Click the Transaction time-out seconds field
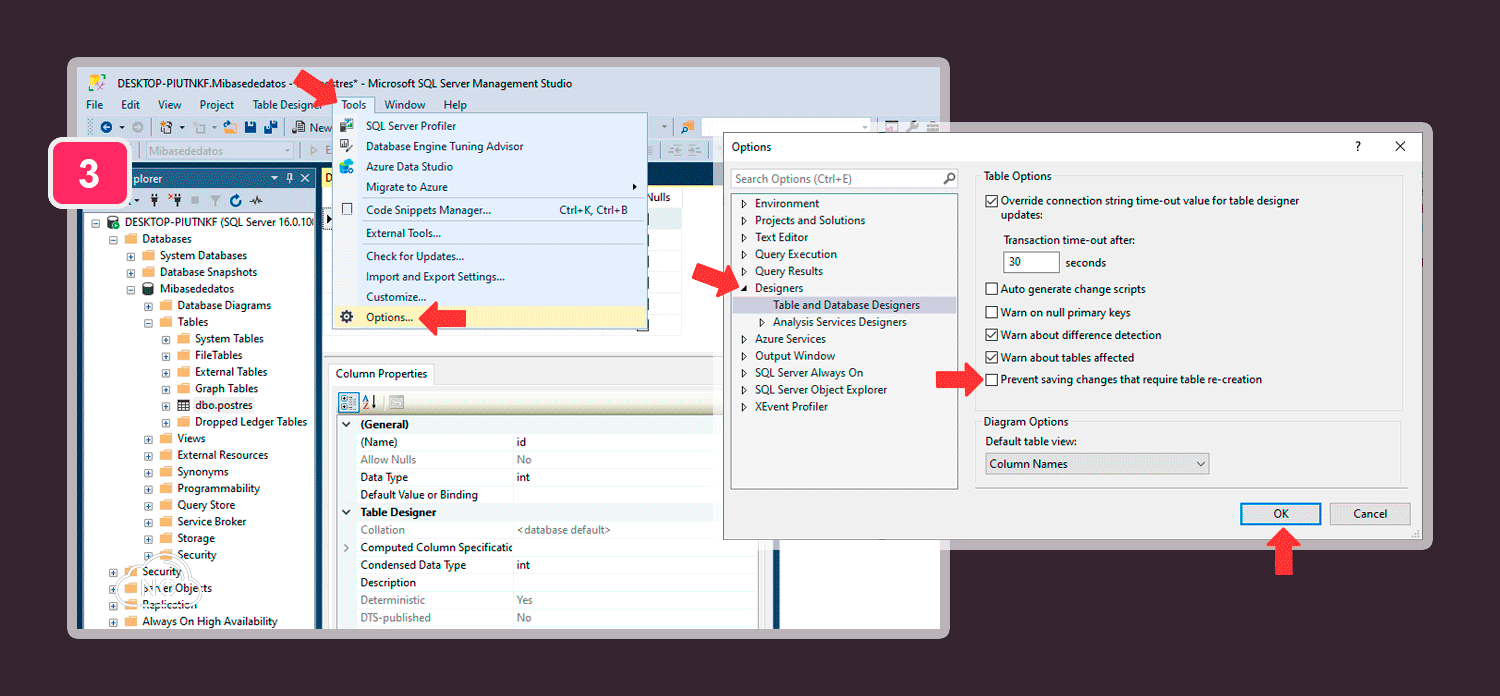This screenshot has height=696, width=1500. tap(1031, 262)
